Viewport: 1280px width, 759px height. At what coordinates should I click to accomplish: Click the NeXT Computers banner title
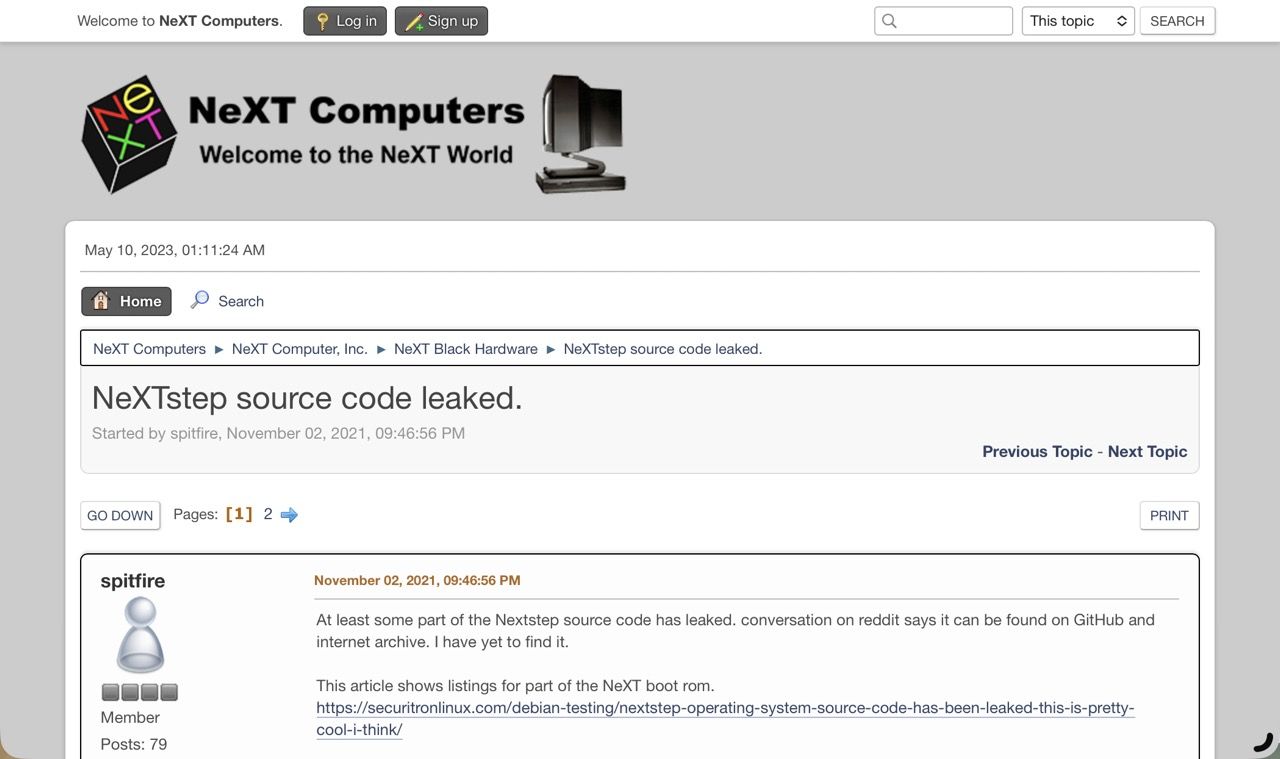point(356,110)
